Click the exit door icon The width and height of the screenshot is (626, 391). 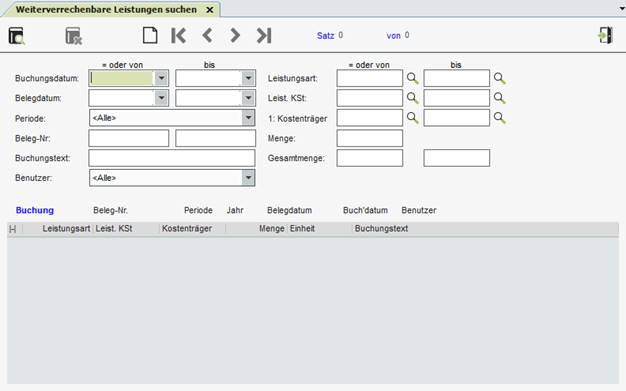pyautogui.click(x=605, y=35)
